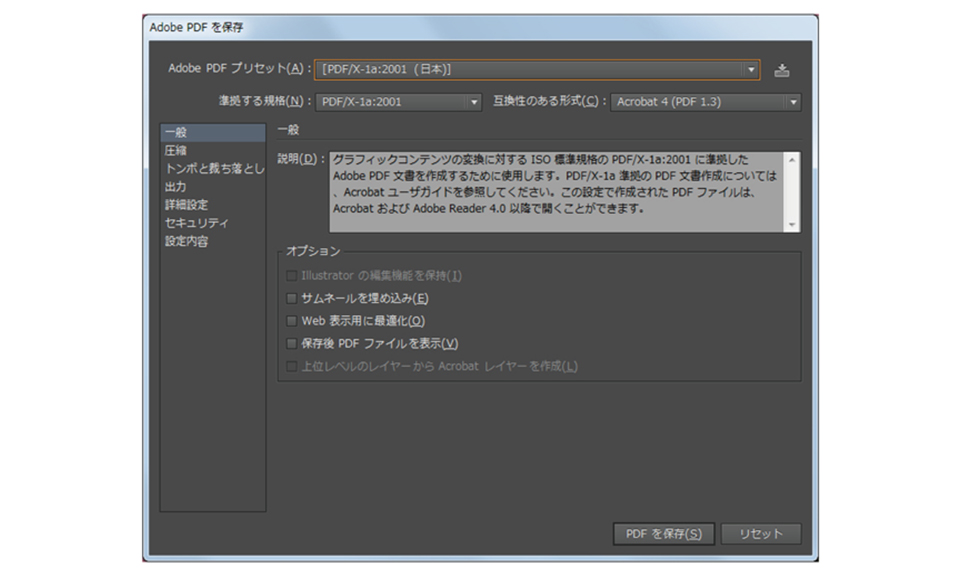
Task: Select 圧縮 in the category list
Action: [212, 151]
